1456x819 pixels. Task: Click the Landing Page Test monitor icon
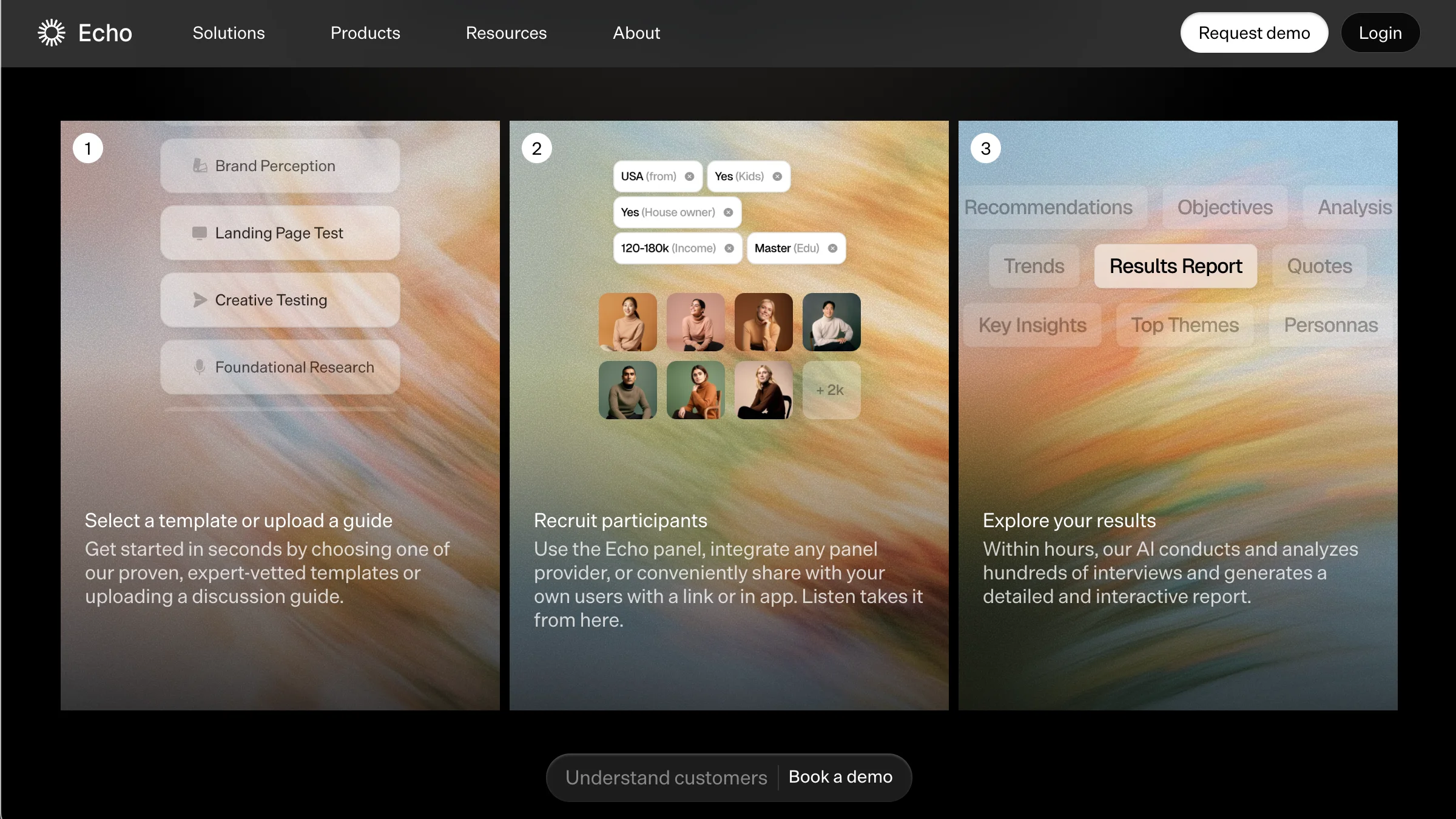pyautogui.click(x=200, y=233)
